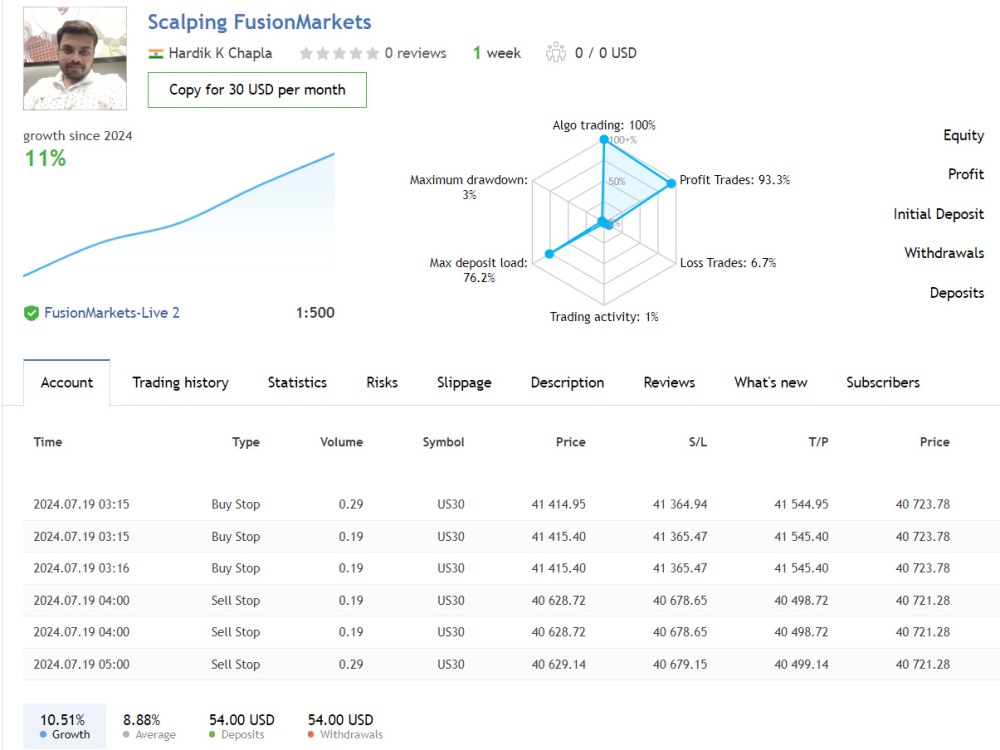
Task: Sort table by Type column header
Action: [246, 442]
